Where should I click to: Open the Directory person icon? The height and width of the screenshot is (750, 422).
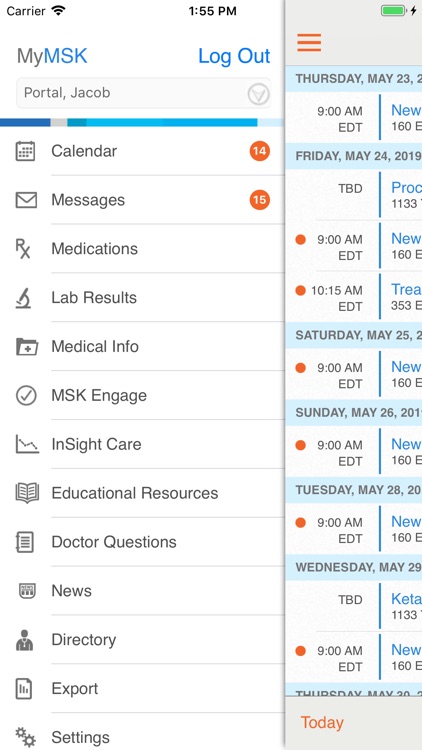[x=24, y=640]
